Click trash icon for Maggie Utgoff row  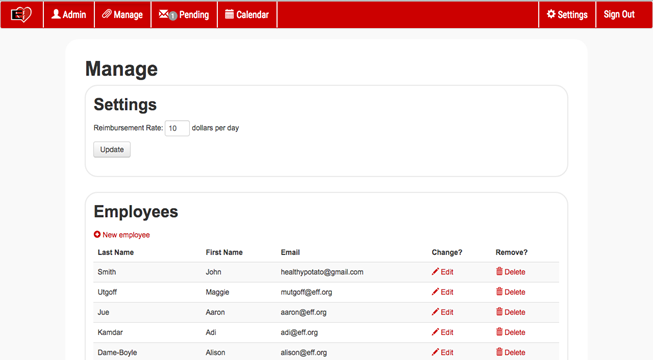pos(499,291)
